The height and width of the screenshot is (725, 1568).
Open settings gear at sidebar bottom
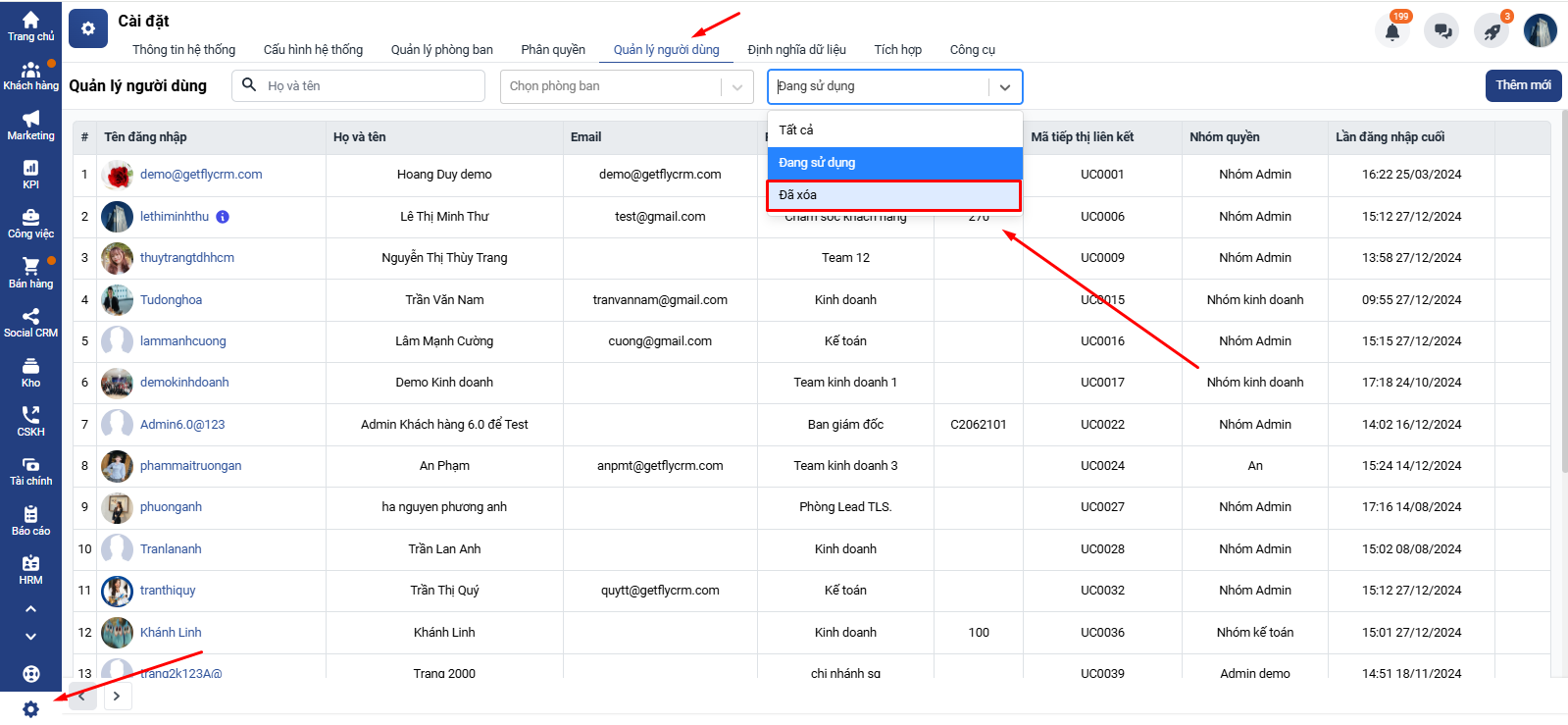[30, 708]
